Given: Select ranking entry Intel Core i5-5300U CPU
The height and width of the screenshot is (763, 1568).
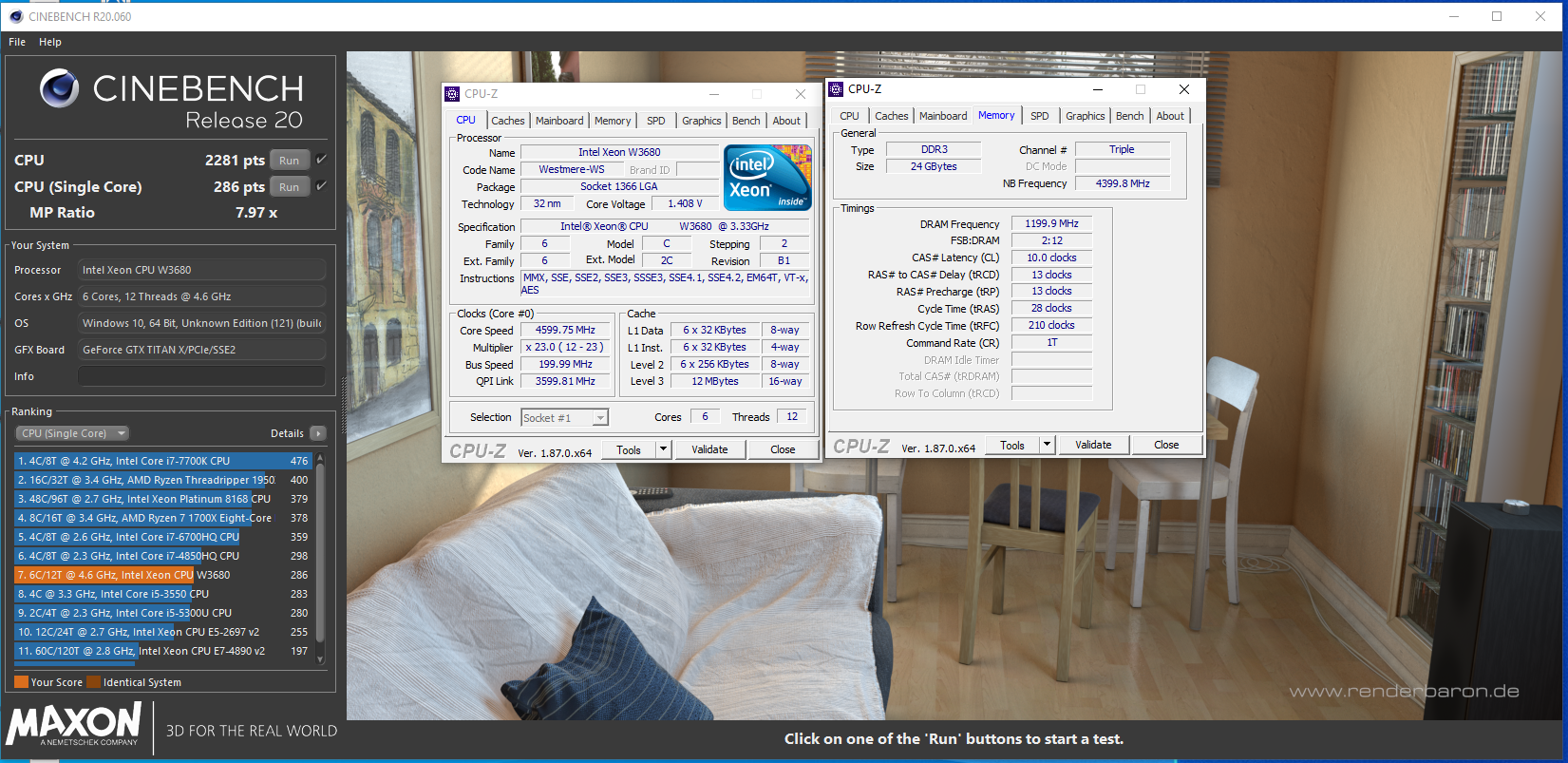Looking at the screenshot, I should point(163,613).
